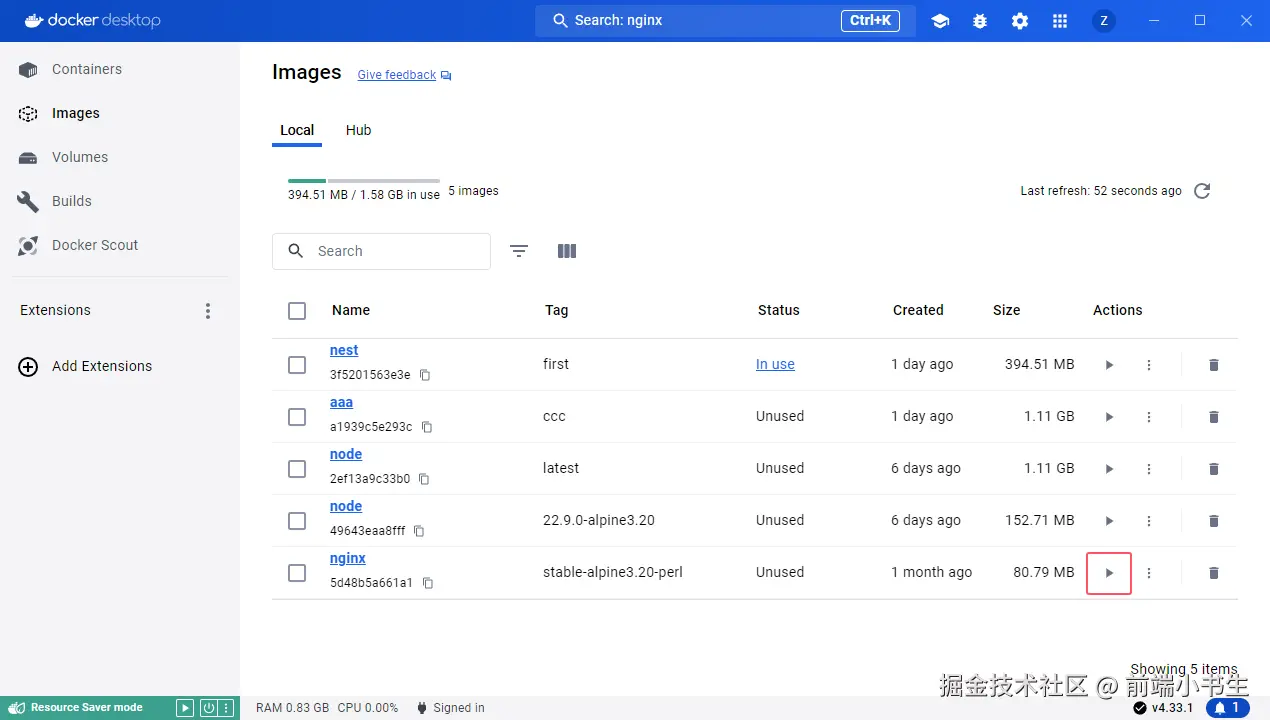Viewport: 1270px width, 720px height.
Task: Go to Containers in sidebar
Action: coord(120,69)
